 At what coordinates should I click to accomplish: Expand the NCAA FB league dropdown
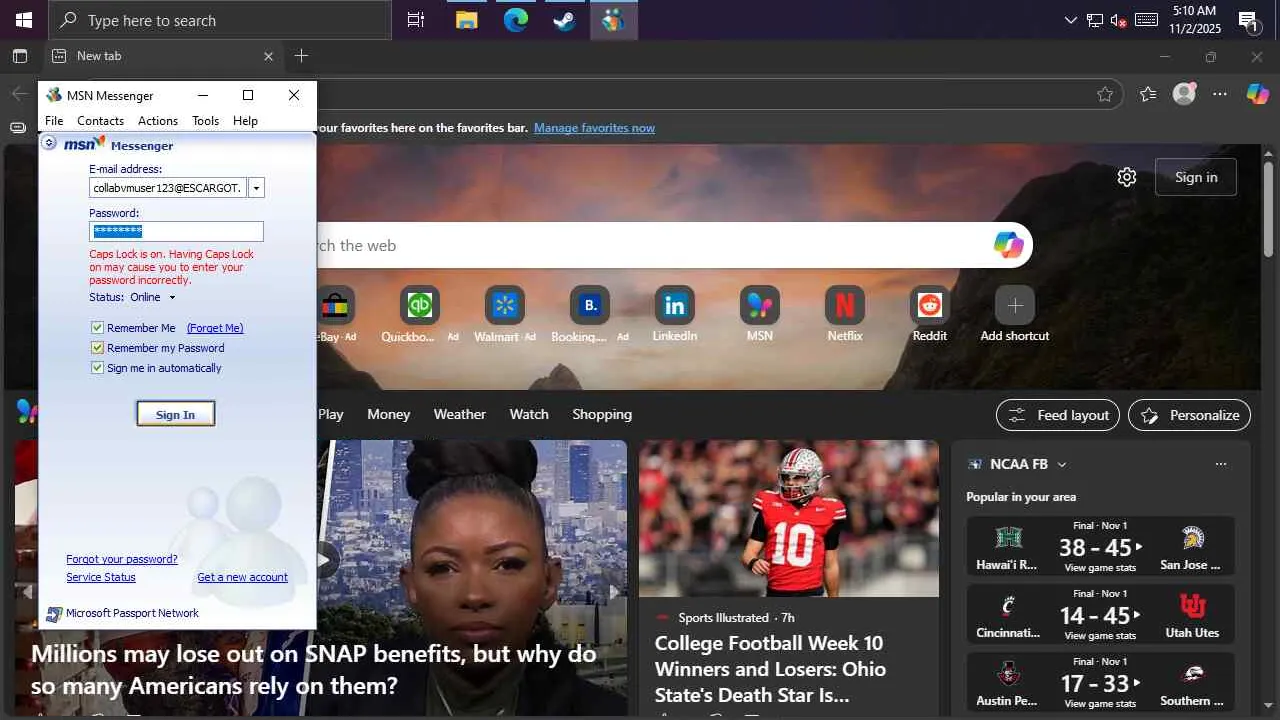pyautogui.click(x=1062, y=464)
